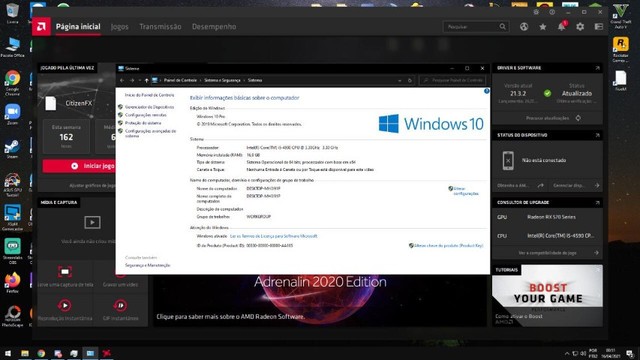640x360 pixels.
Task: Click the Reprodução instantânea icon
Action: click(x=64, y=305)
